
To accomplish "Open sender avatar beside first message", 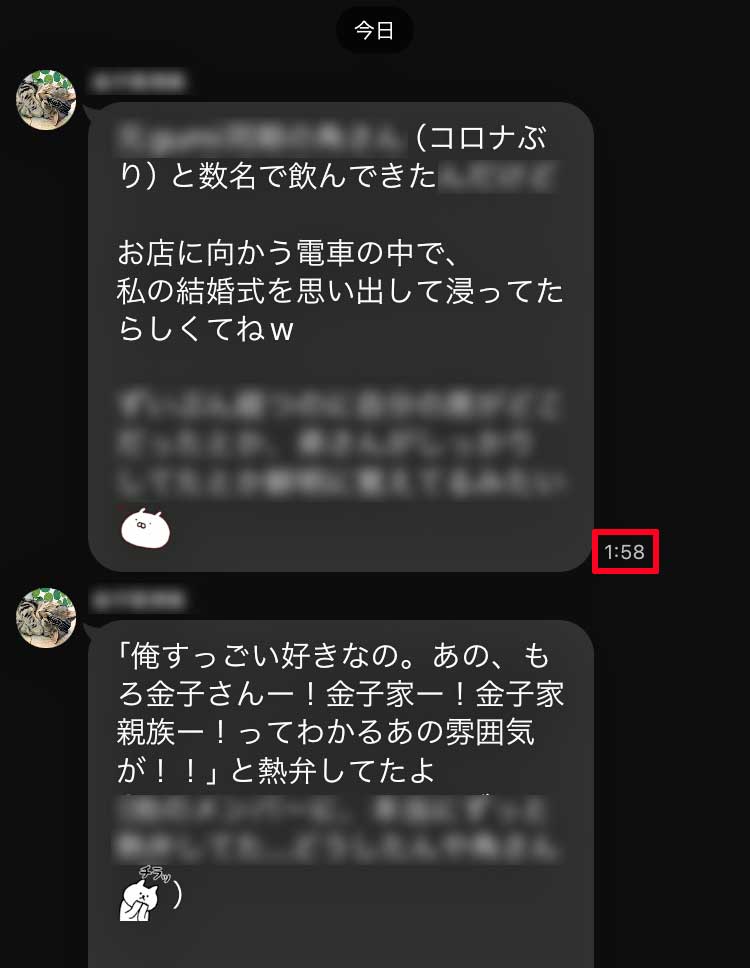I will click(x=46, y=100).
